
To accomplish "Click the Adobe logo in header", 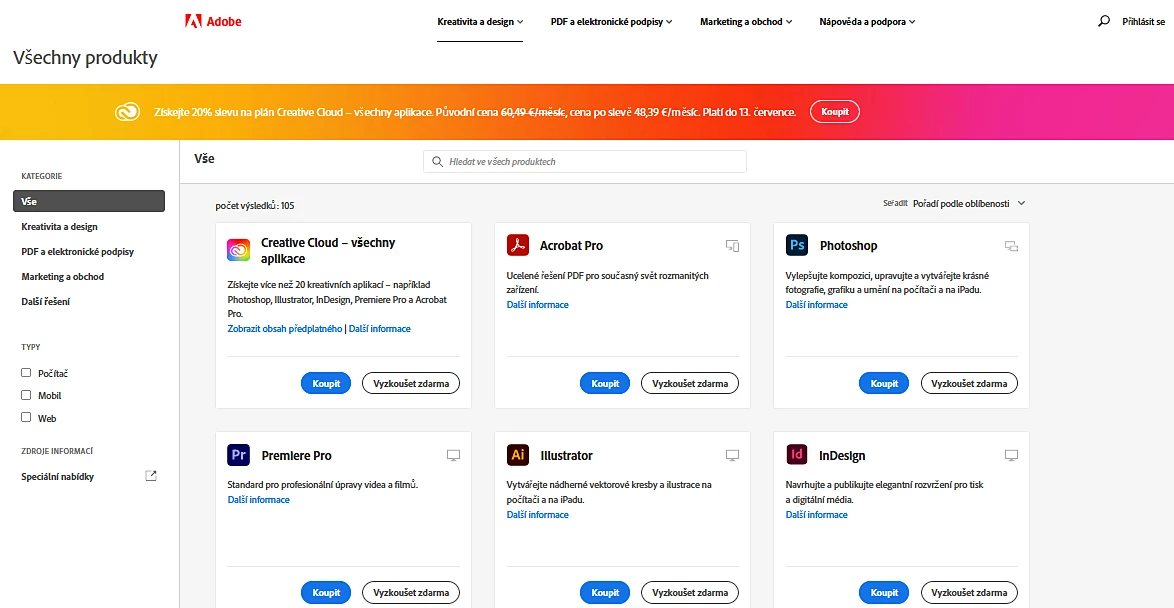I will pos(213,21).
